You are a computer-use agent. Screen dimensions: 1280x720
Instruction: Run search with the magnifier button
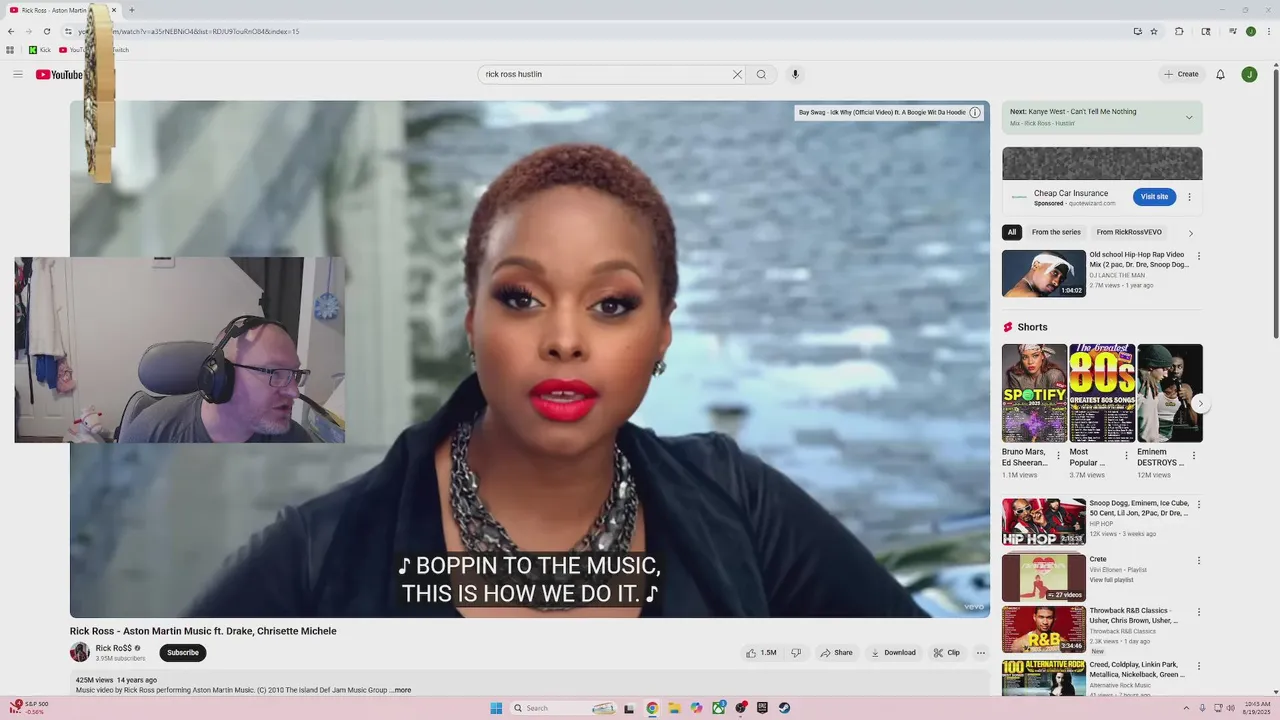pyautogui.click(x=761, y=74)
